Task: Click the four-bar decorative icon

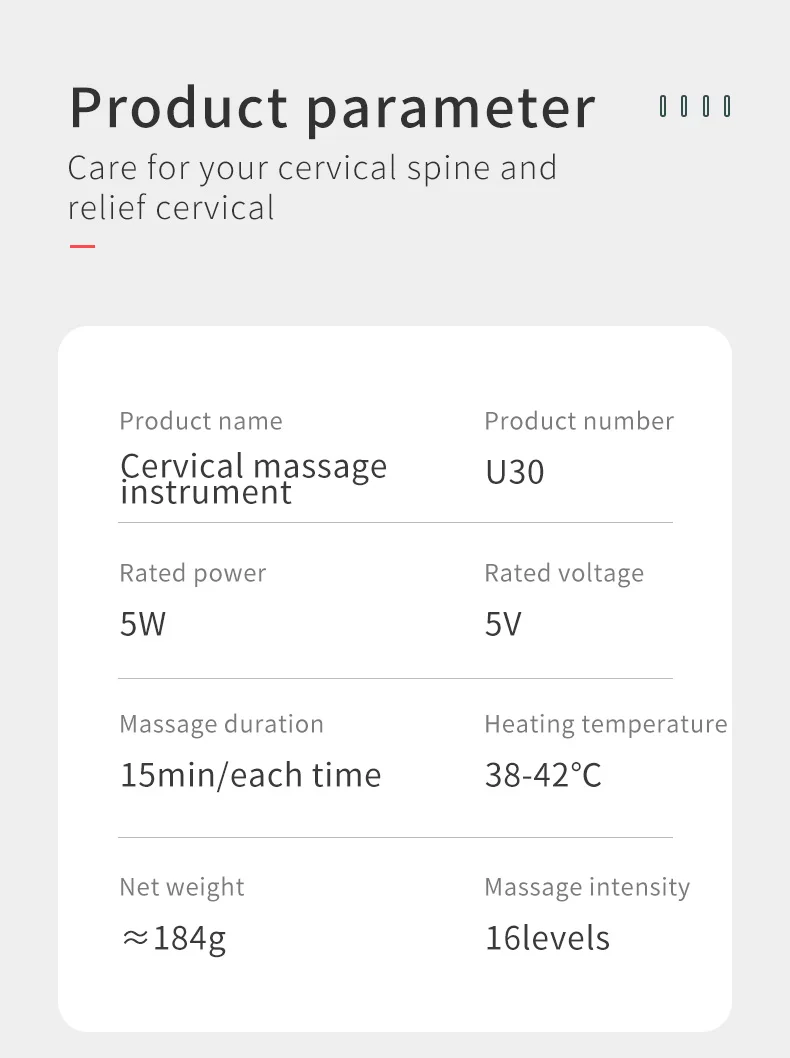Action: click(695, 106)
